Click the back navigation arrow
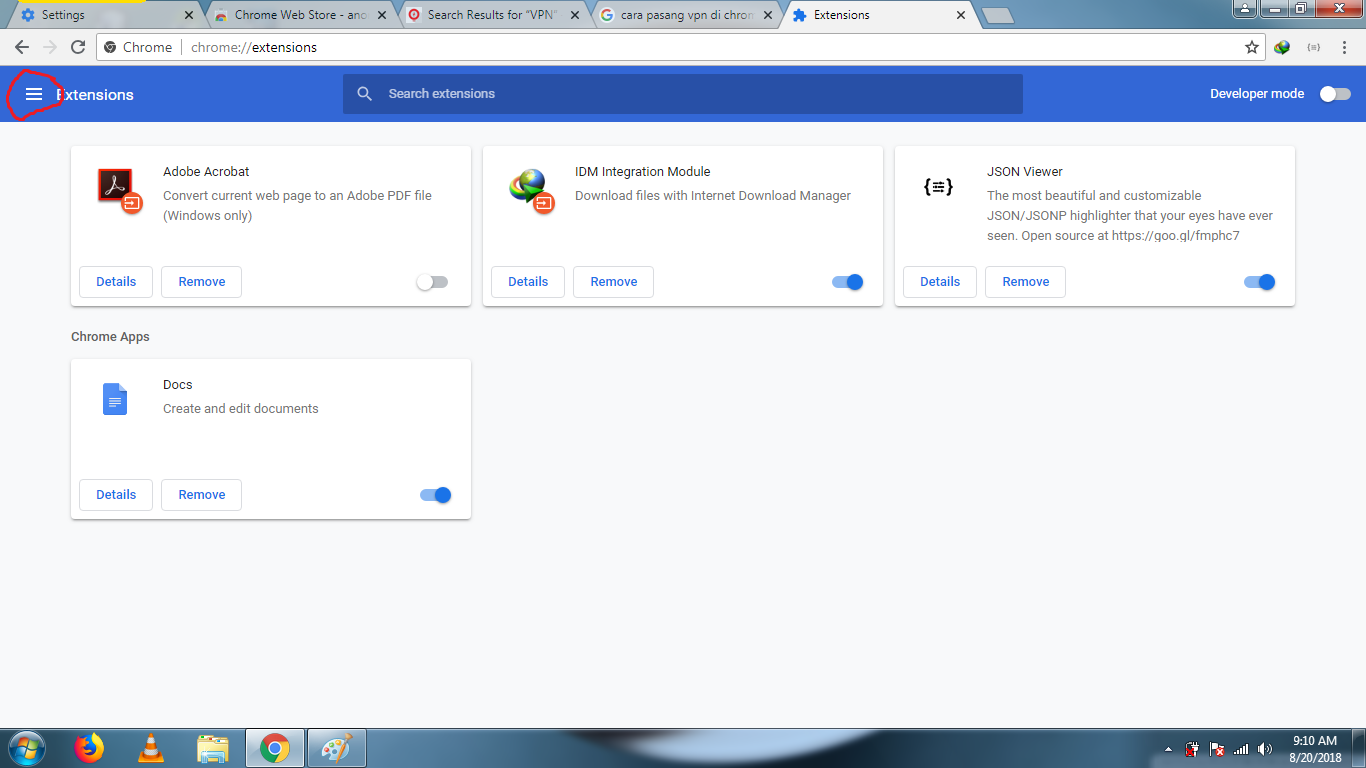Viewport: 1366px width, 768px height. coord(22,47)
